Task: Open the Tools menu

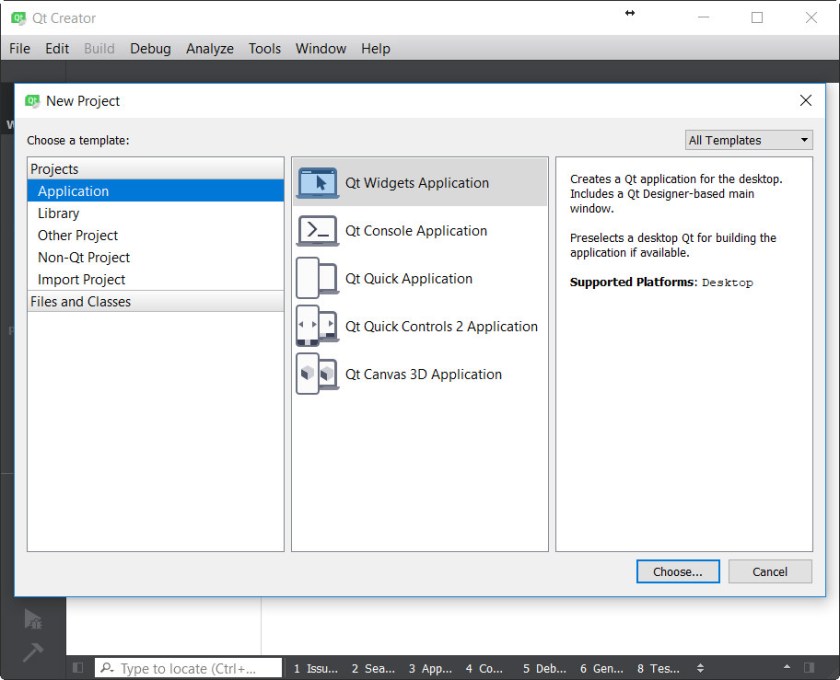Action: pos(264,48)
